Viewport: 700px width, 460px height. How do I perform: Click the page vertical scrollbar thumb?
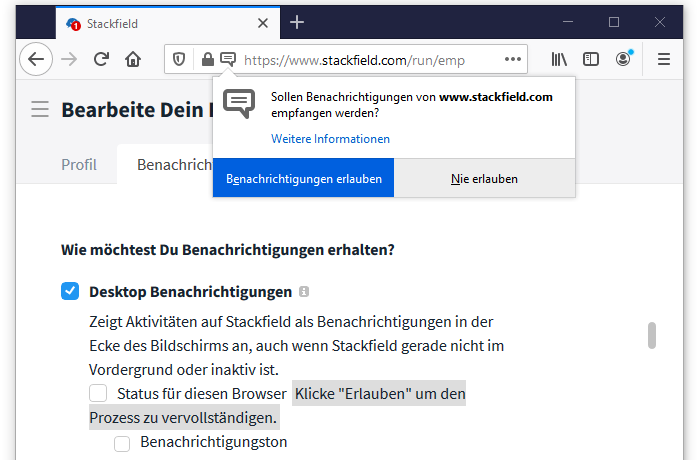pyautogui.click(x=652, y=335)
